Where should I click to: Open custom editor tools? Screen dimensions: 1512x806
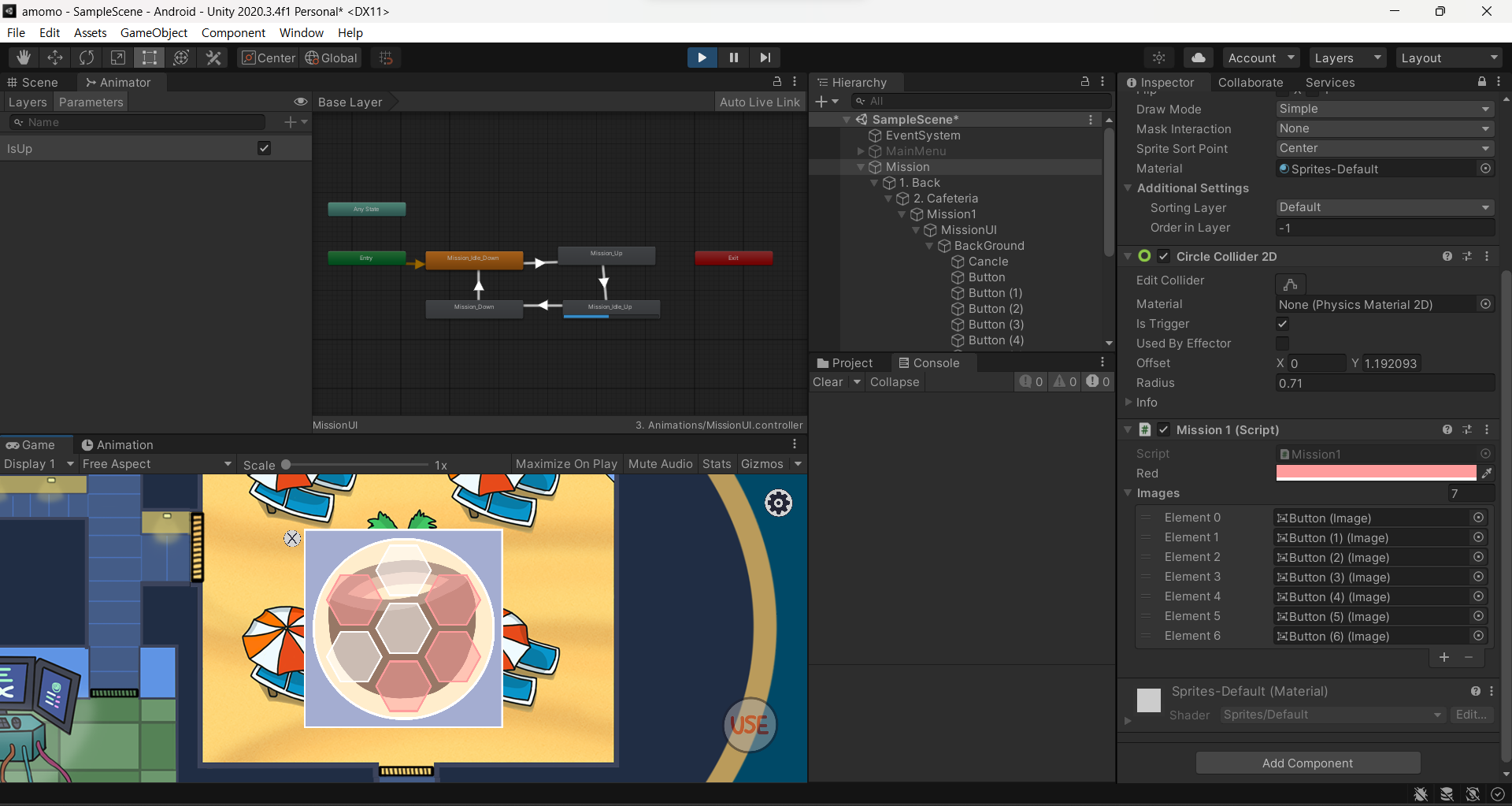pyautogui.click(x=213, y=58)
